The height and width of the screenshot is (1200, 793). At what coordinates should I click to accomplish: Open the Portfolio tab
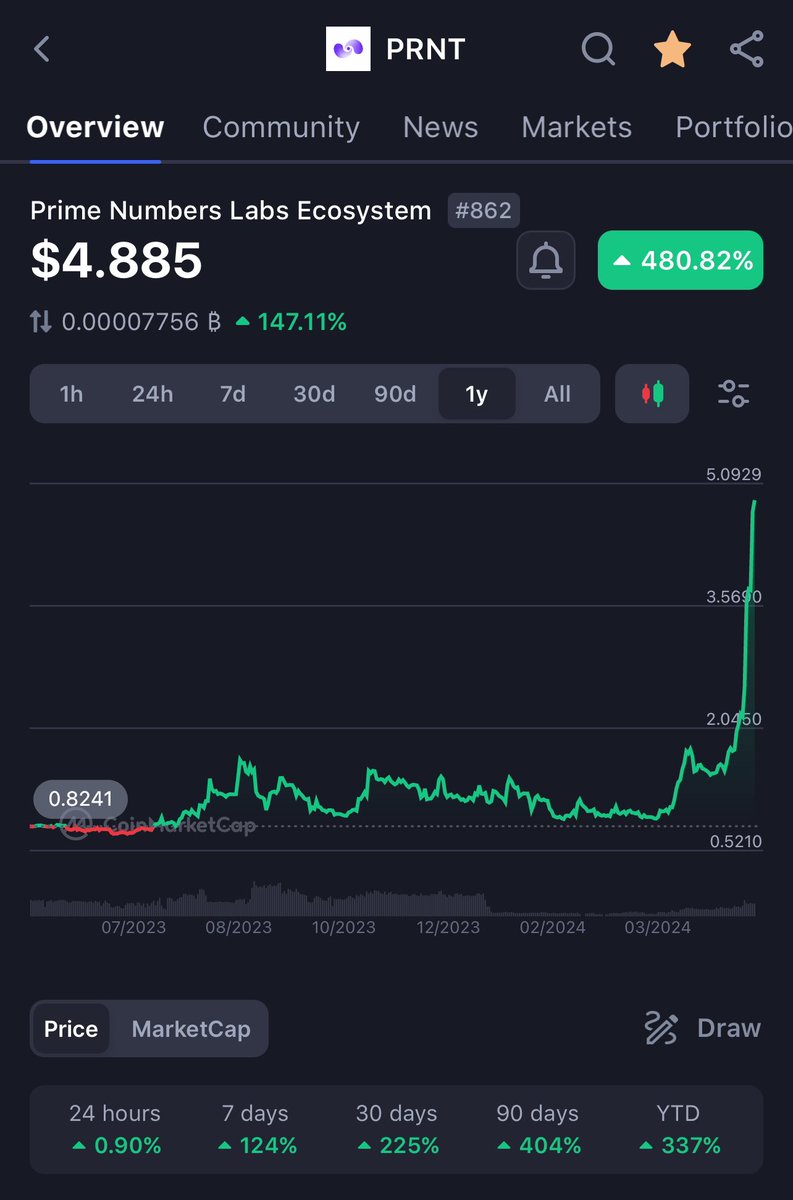point(734,128)
